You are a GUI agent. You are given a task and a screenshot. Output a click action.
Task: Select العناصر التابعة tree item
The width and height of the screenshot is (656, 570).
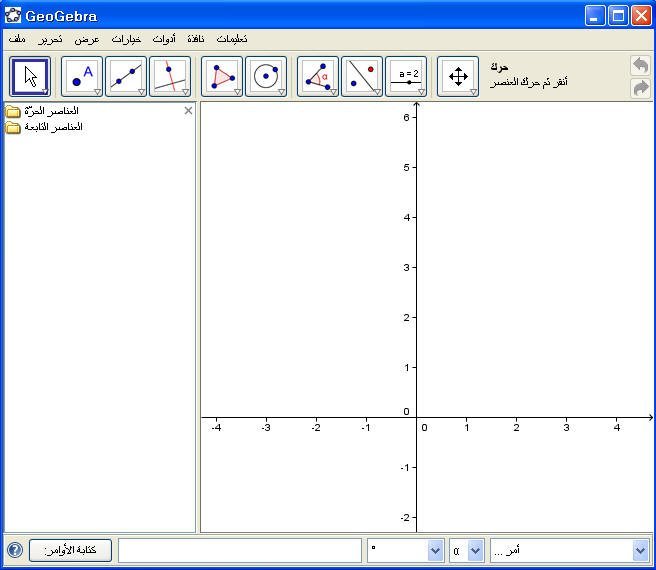tap(54, 127)
